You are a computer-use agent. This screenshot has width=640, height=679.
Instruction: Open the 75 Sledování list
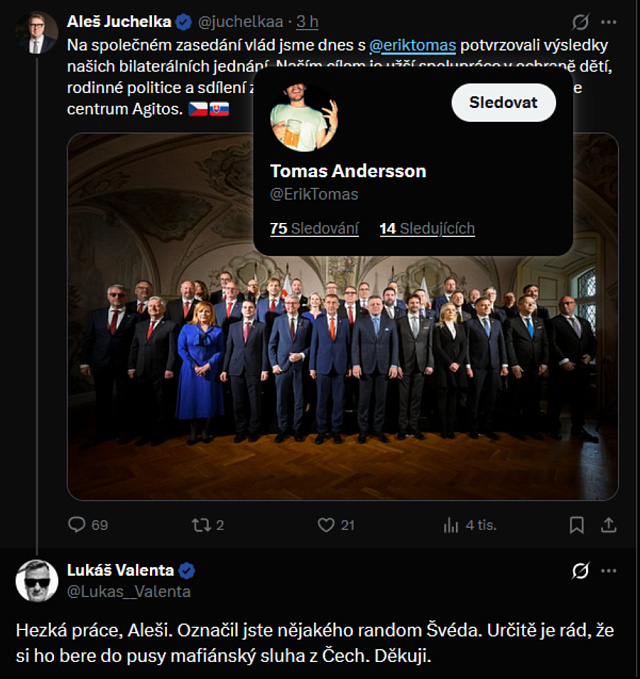pyautogui.click(x=314, y=229)
